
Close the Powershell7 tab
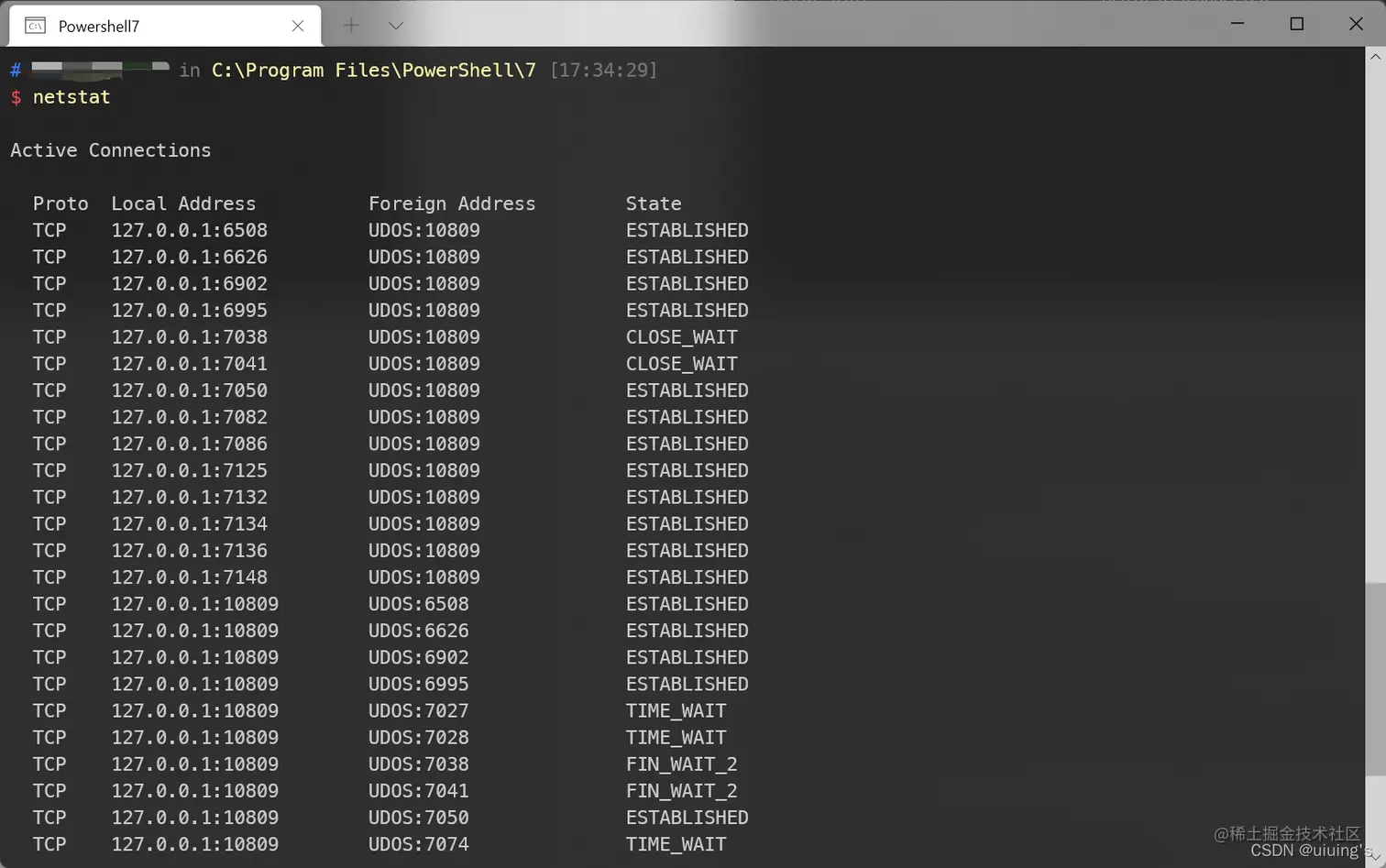click(298, 26)
